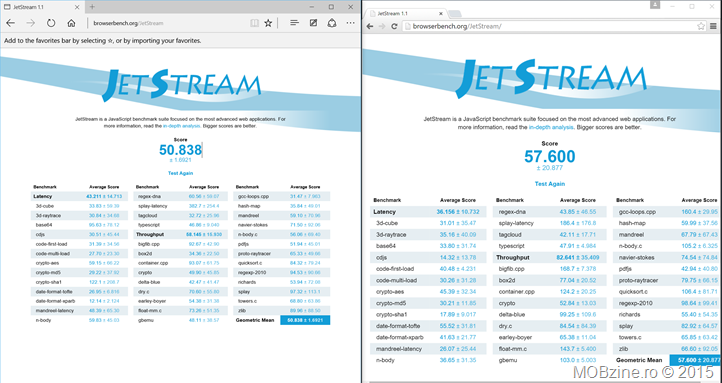This screenshot has width=722, height=383.
Task: Bookmark page with Chrome star icon
Action: [x=700, y=26]
